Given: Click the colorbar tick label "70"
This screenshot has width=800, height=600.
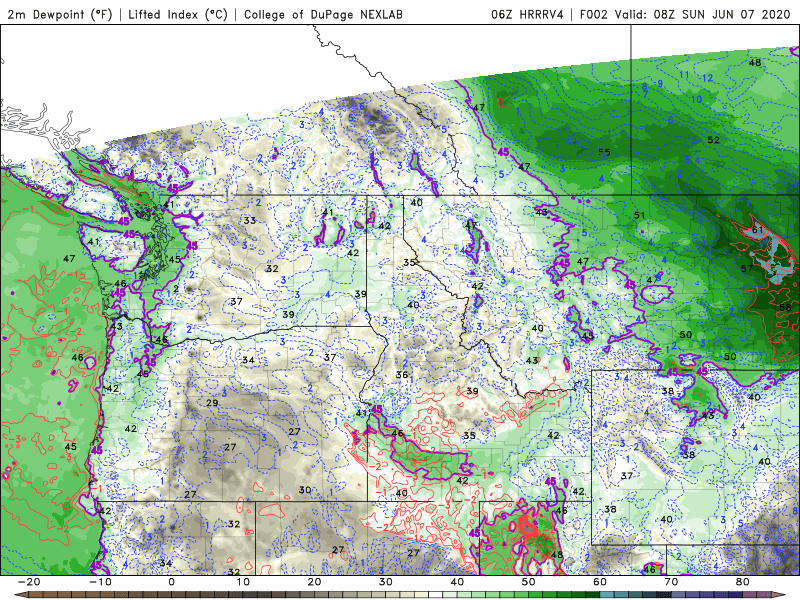Looking at the screenshot, I should click(671, 582).
